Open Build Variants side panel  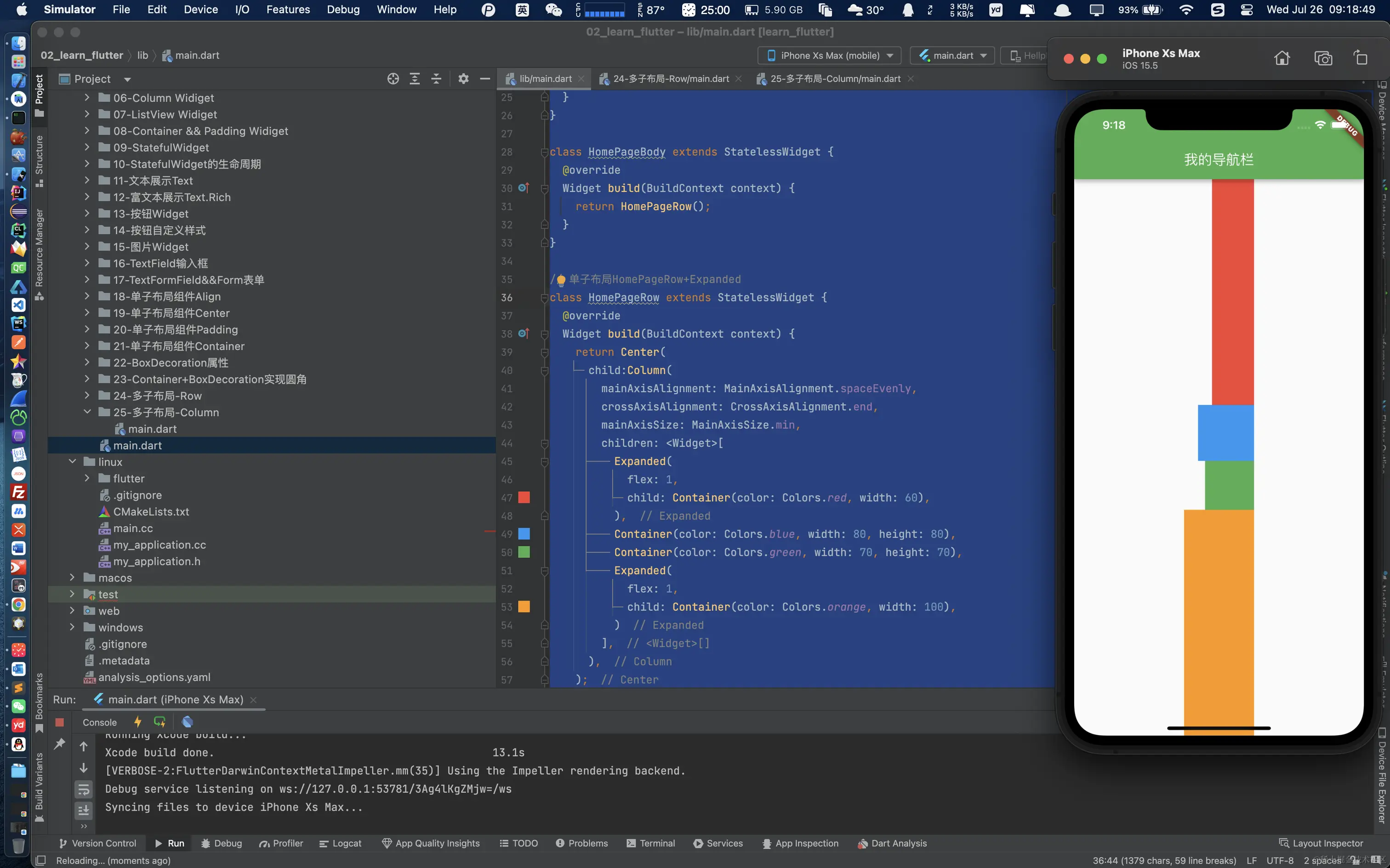[39, 787]
